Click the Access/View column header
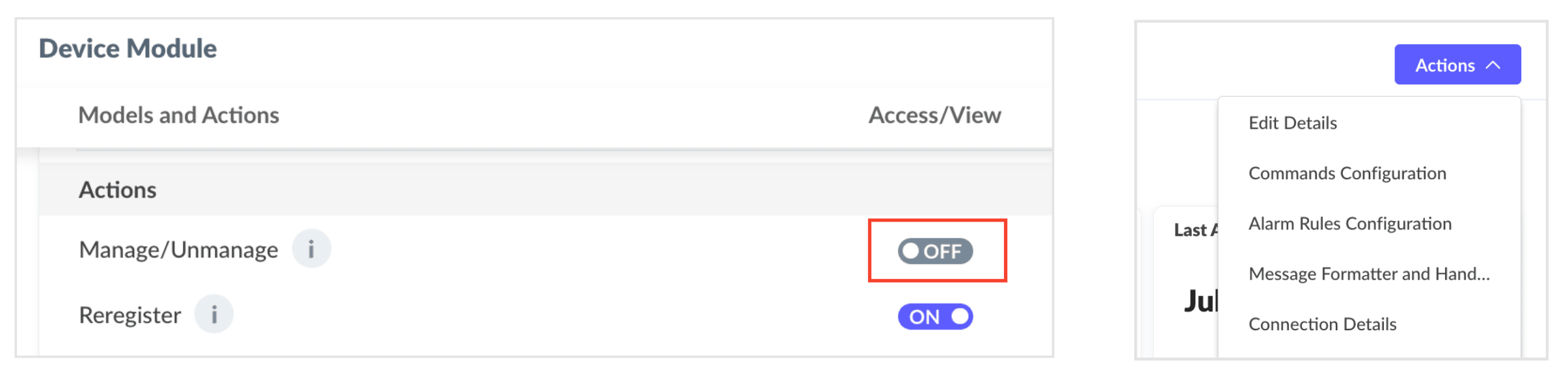Image resolution: width=1568 pixels, height=377 pixels. (x=934, y=115)
